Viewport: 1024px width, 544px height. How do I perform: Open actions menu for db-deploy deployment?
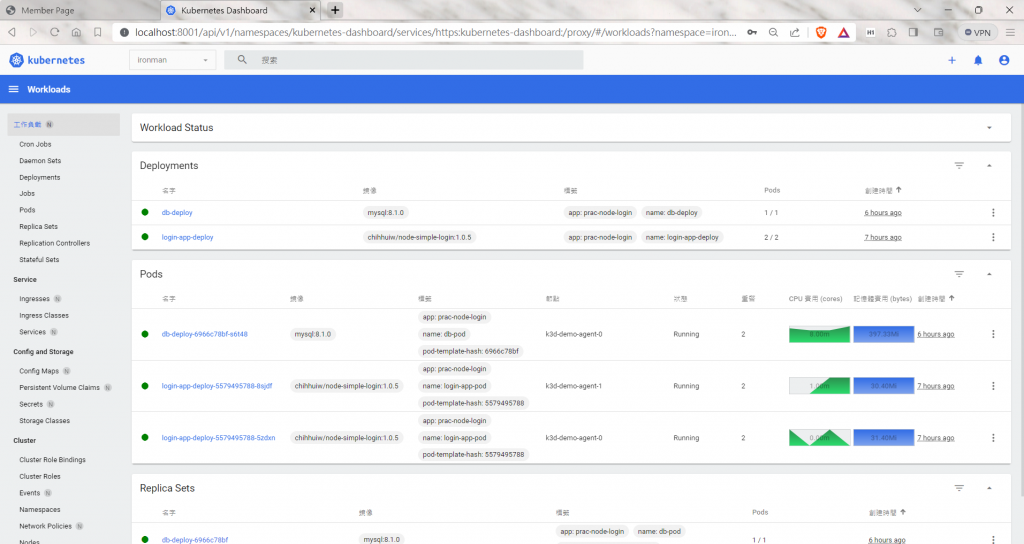click(993, 213)
